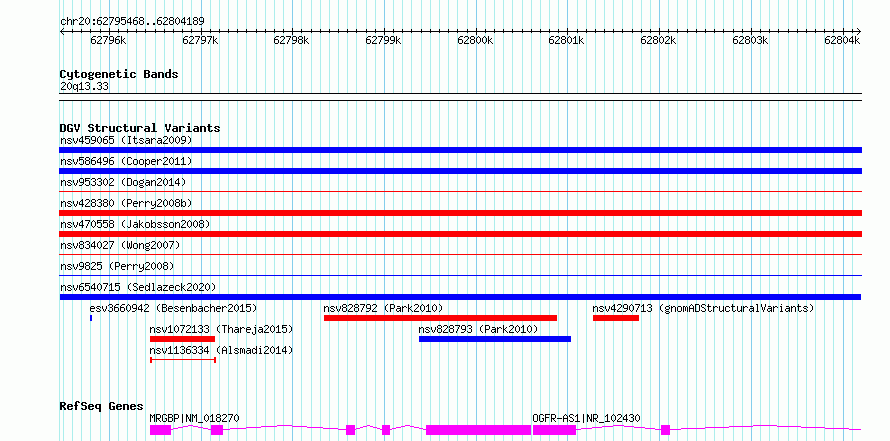Open nsv9825 (Perry2008) variant
The height and width of the screenshot is (441, 890).
[117, 267]
